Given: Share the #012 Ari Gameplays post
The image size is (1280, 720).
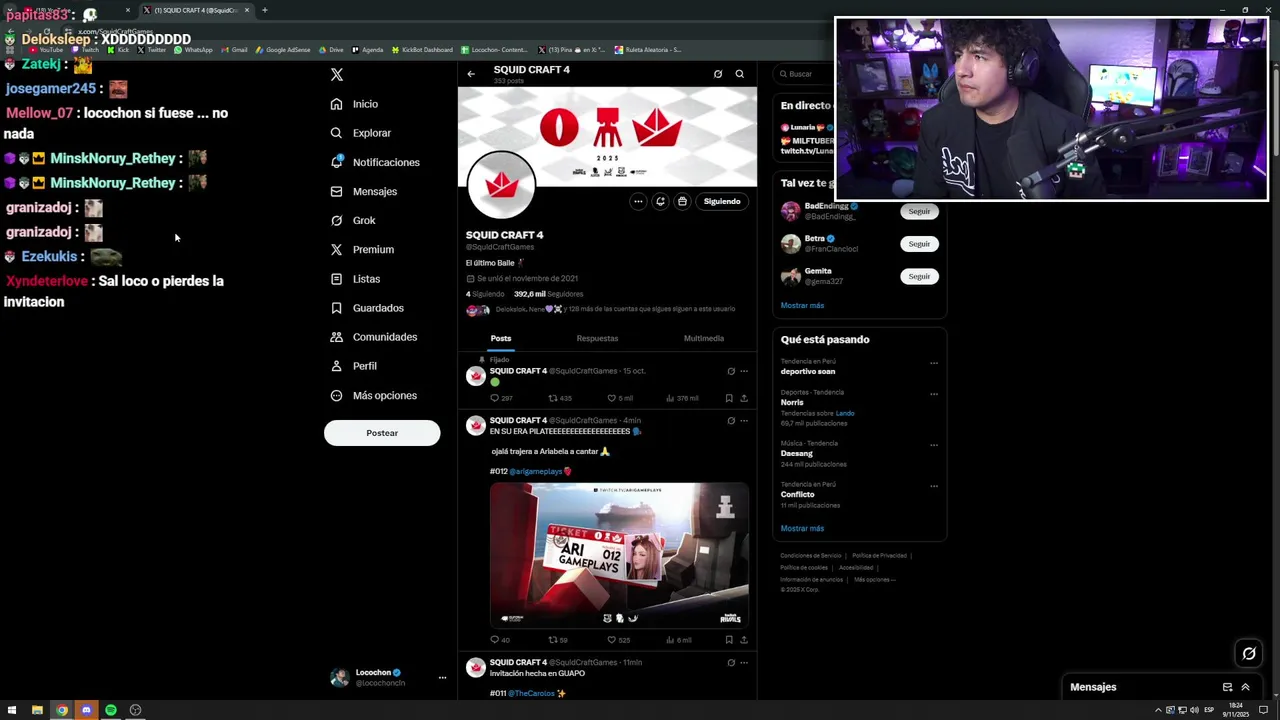Looking at the screenshot, I should tap(744, 640).
